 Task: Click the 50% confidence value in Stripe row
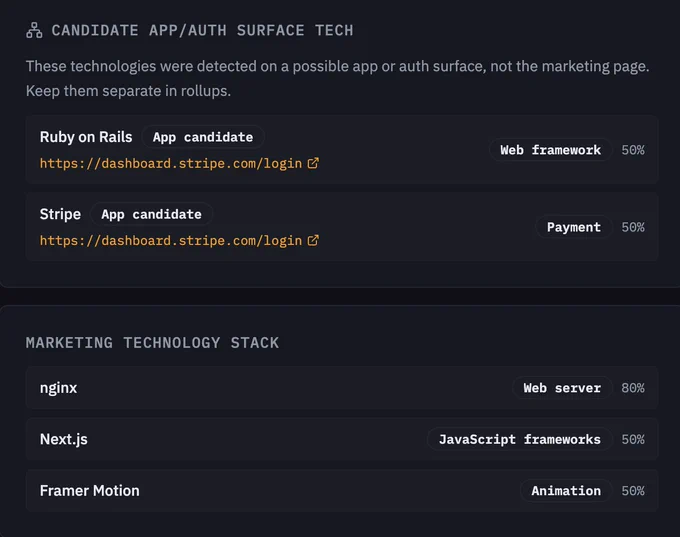coord(633,227)
